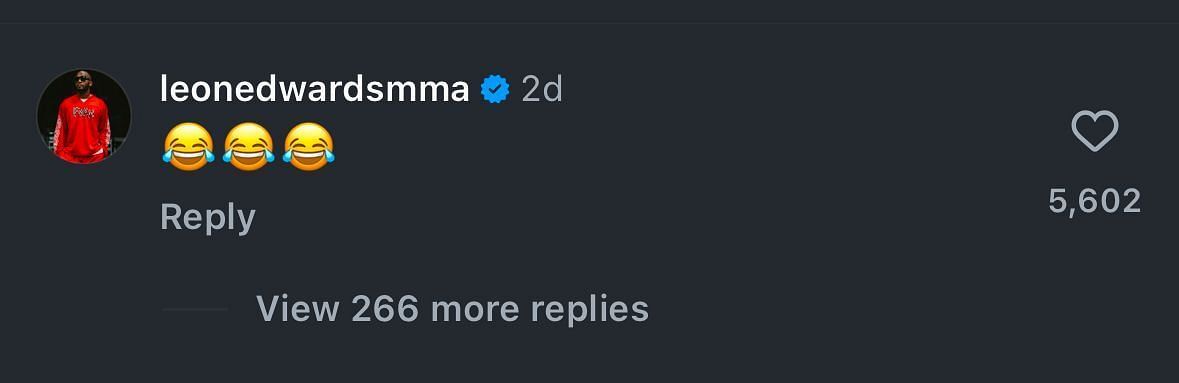Viewport: 1179px width, 383px height.
Task: Like the comment with the heart icon
Action: pyautogui.click(x=1094, y=132)
